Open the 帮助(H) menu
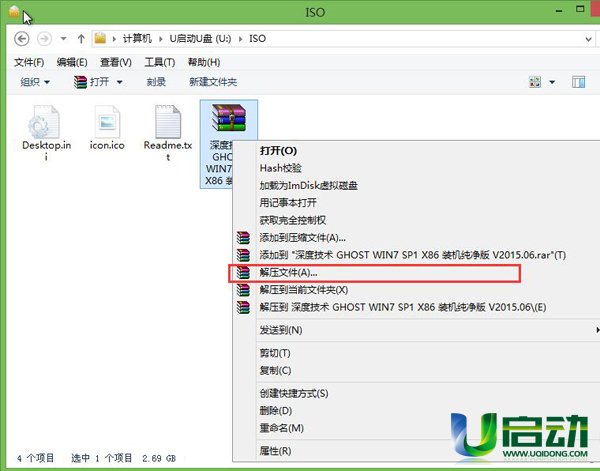600x471 pixels. tap(204, 62)
